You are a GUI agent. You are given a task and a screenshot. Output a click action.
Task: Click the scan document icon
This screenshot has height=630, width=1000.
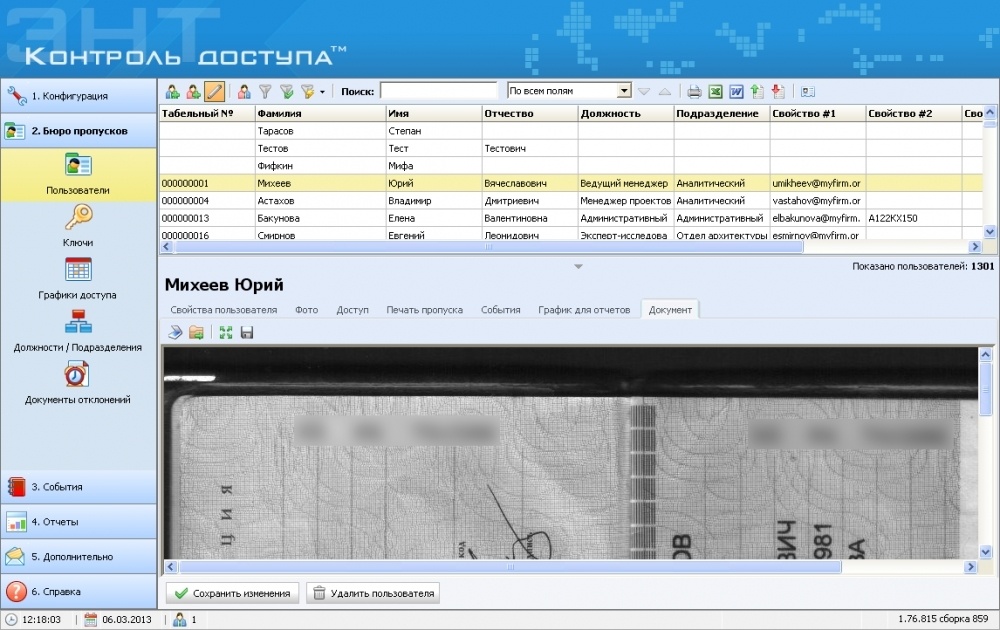pos(175,332)
